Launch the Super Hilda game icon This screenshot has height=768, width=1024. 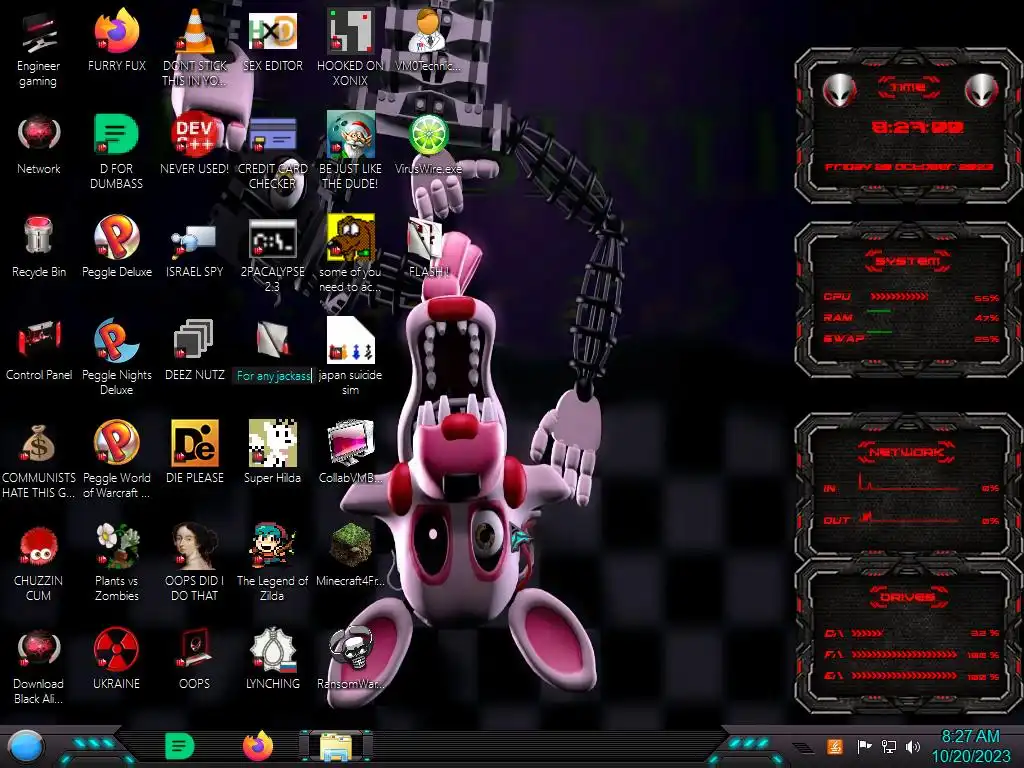[272, 443]
